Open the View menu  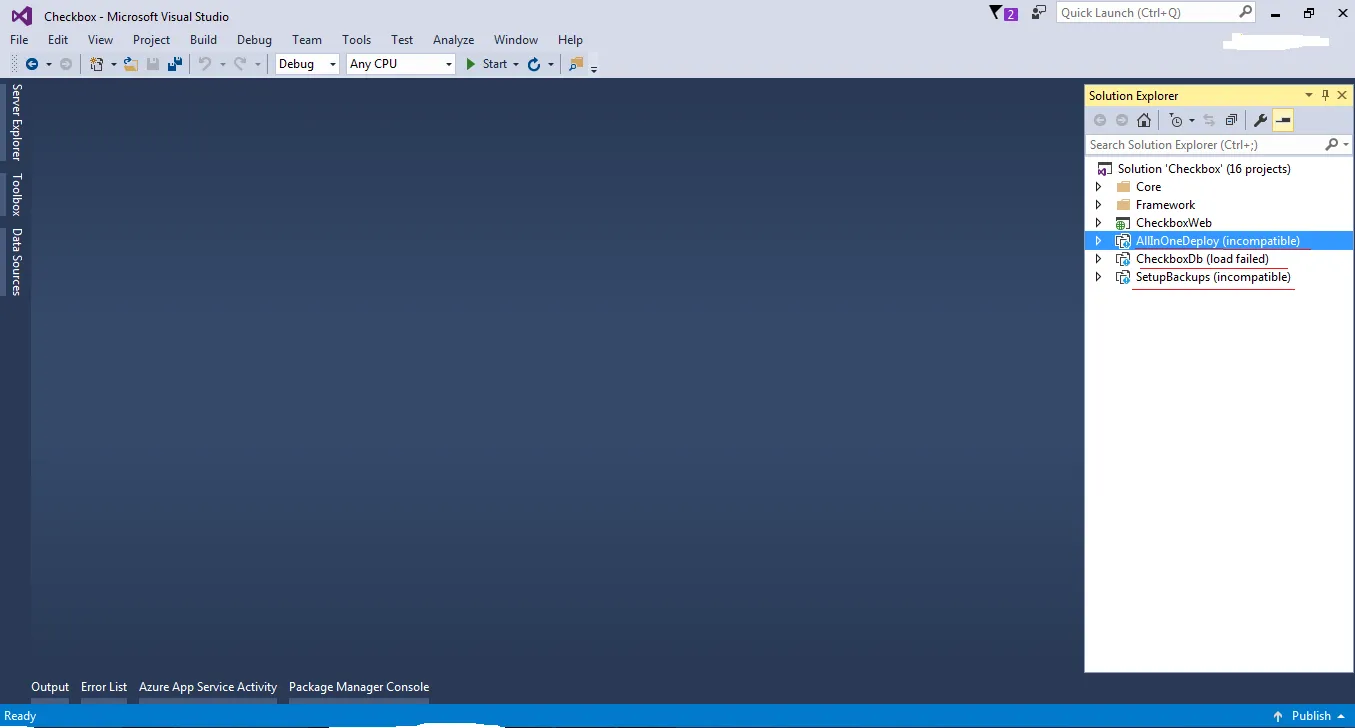tap(100, 40)
